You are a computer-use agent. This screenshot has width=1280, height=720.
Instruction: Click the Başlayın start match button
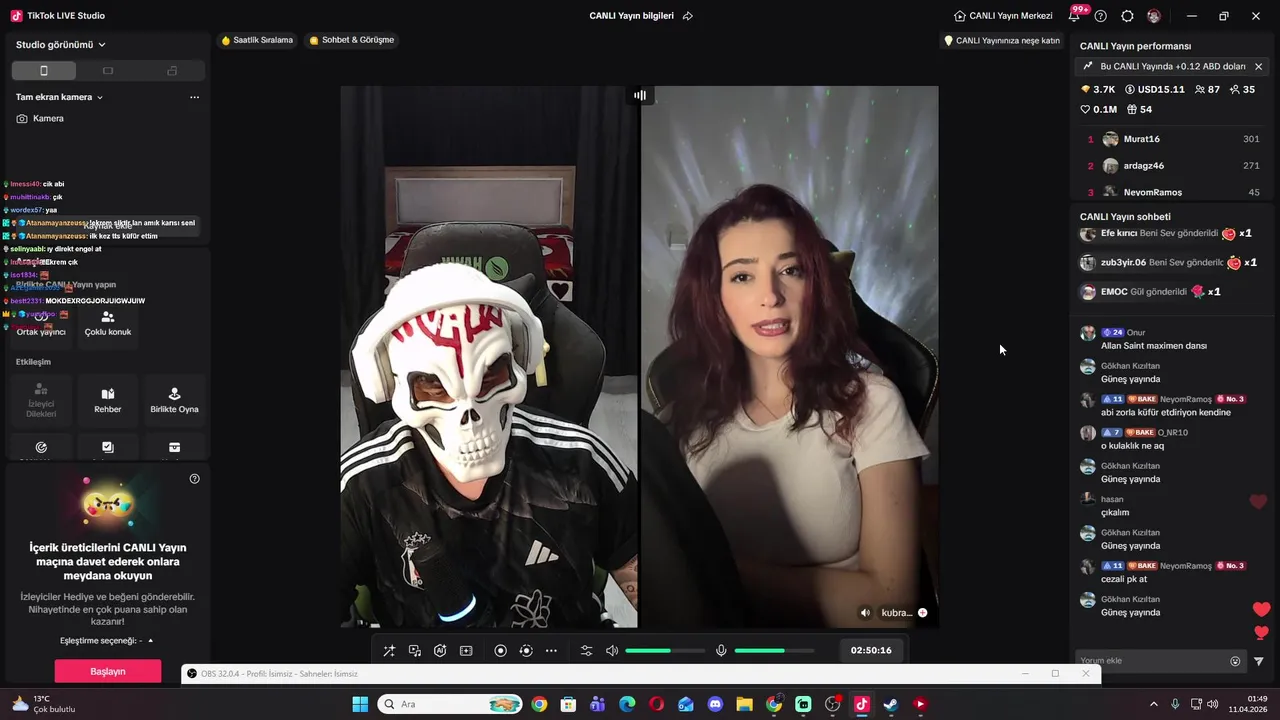(x=108, y=671)
